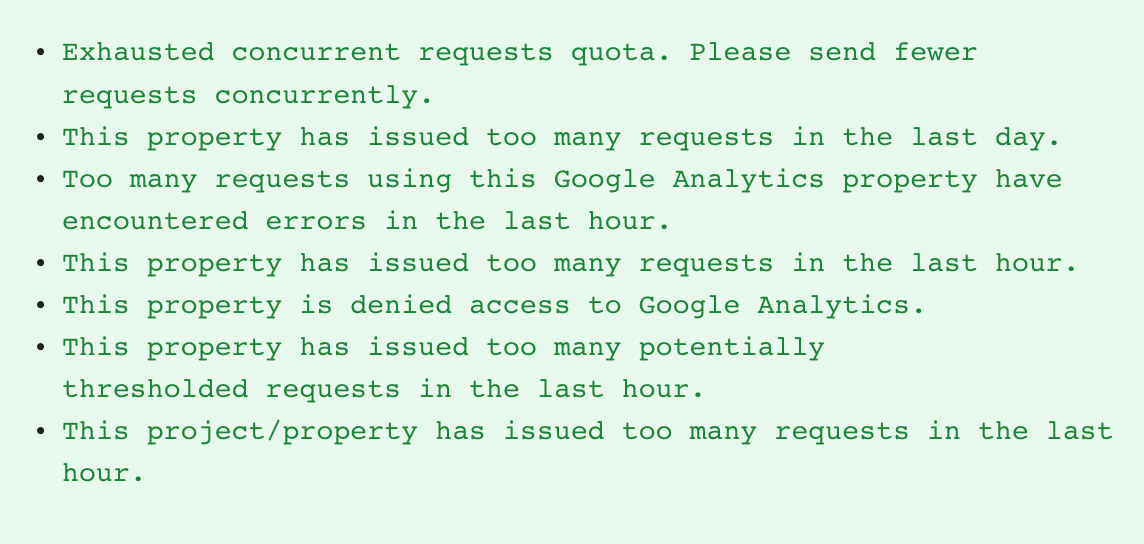Screen dimensions: 1144x544
Task: Click the bullet dot before "This property is denied"
Action: (40, 305)
